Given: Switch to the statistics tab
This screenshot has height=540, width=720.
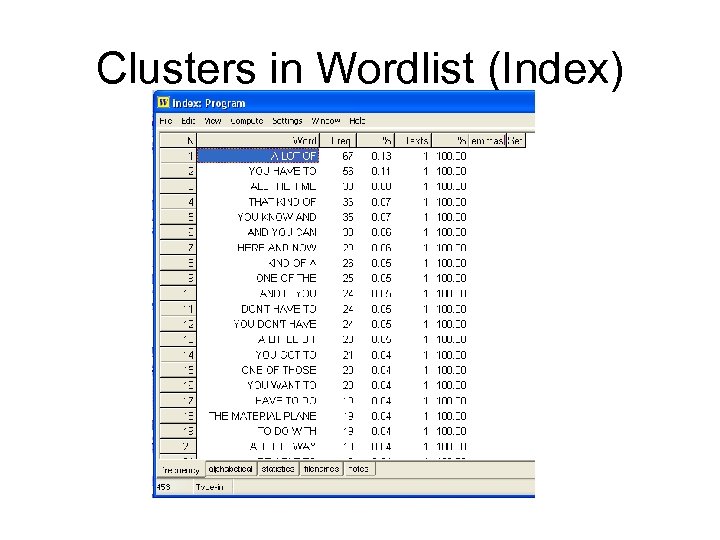Looking at the screenshot, I should tap(278, 469).
